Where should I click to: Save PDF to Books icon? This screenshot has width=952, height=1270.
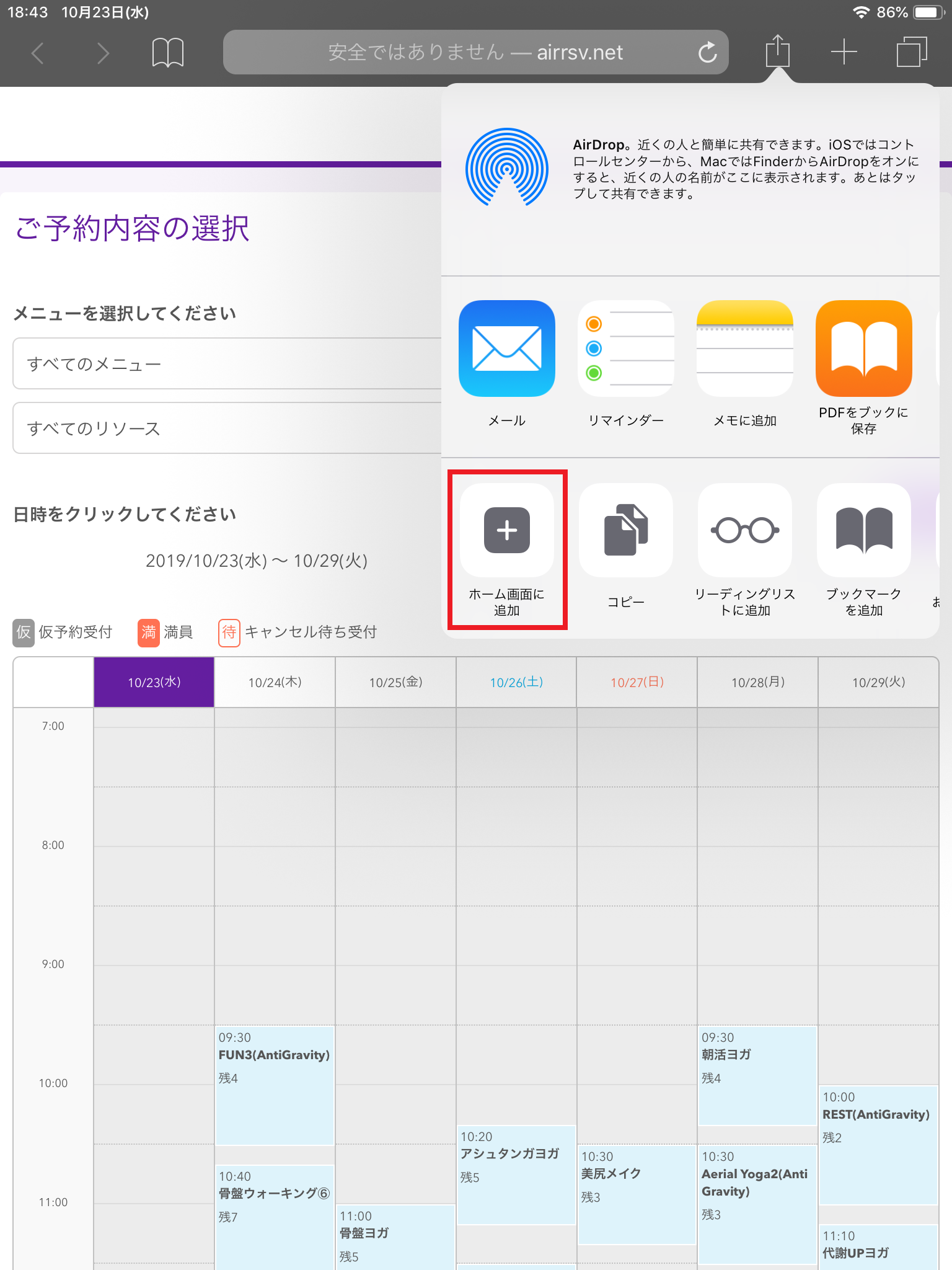(864, 349)
